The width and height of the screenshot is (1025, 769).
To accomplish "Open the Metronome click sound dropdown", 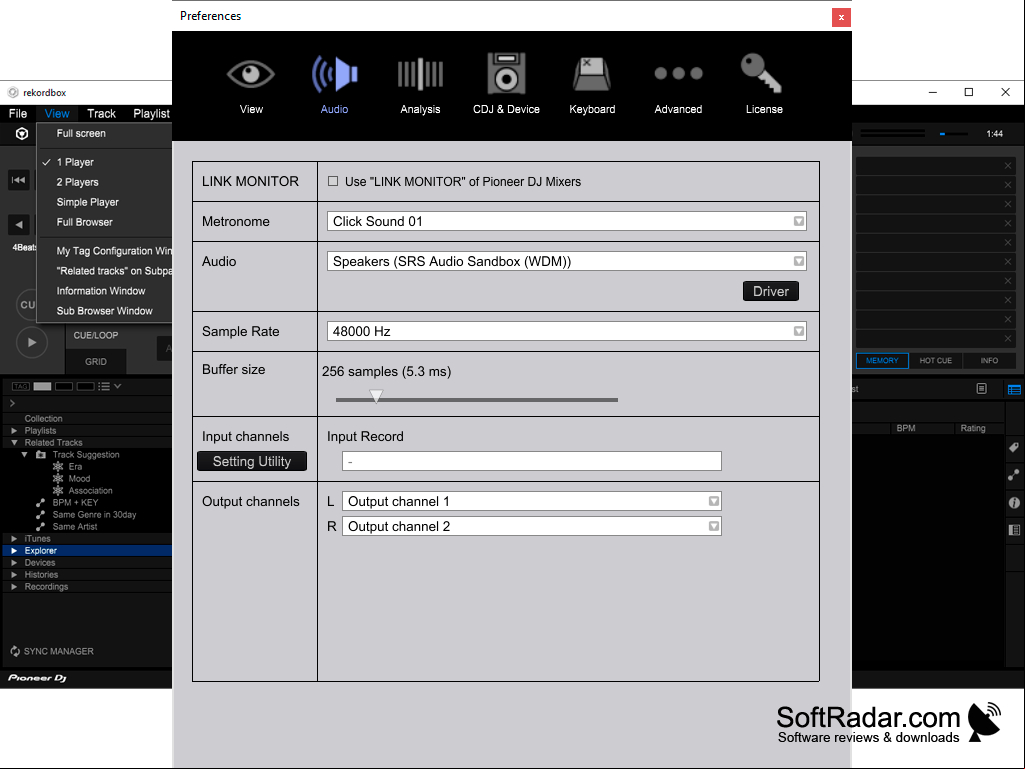I will 567,221.
